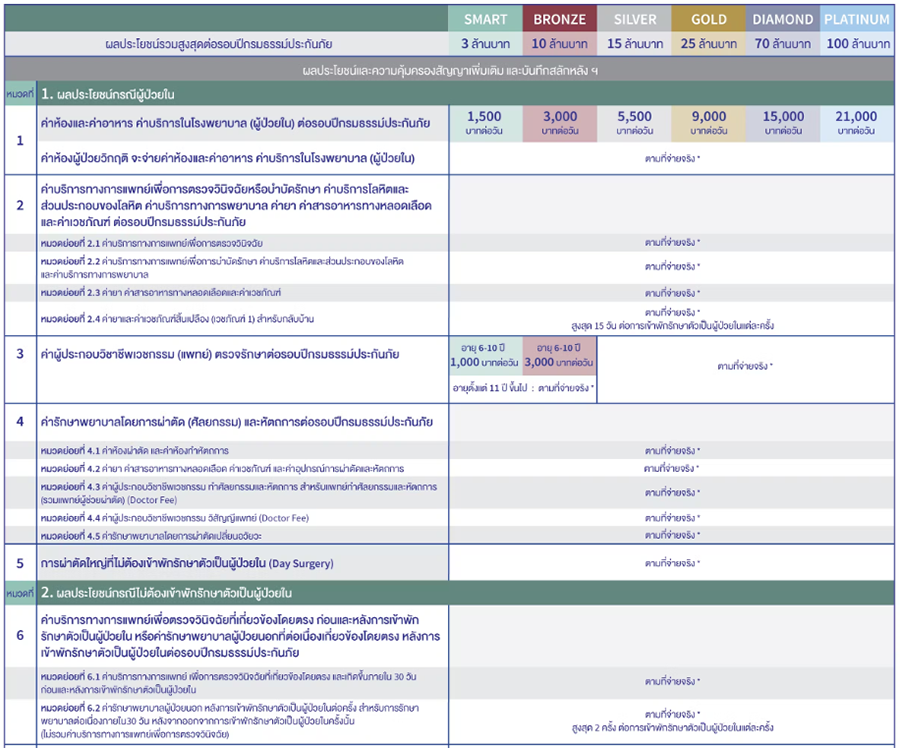This screenshot has width=900, height=748.
Task: Click section header 2. ผลประโยชน์กรณีไม่ต้องเข้าพักรักษาตัว
Action: 166,593
